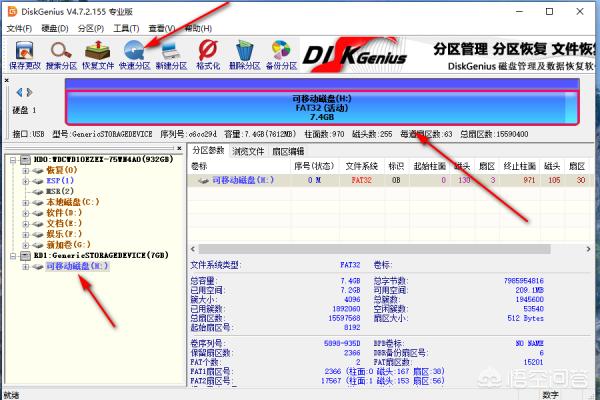Expand the 软件(D:) partition node
The height and width of the screenshot is (400, 600).
(x=24, y=213)
